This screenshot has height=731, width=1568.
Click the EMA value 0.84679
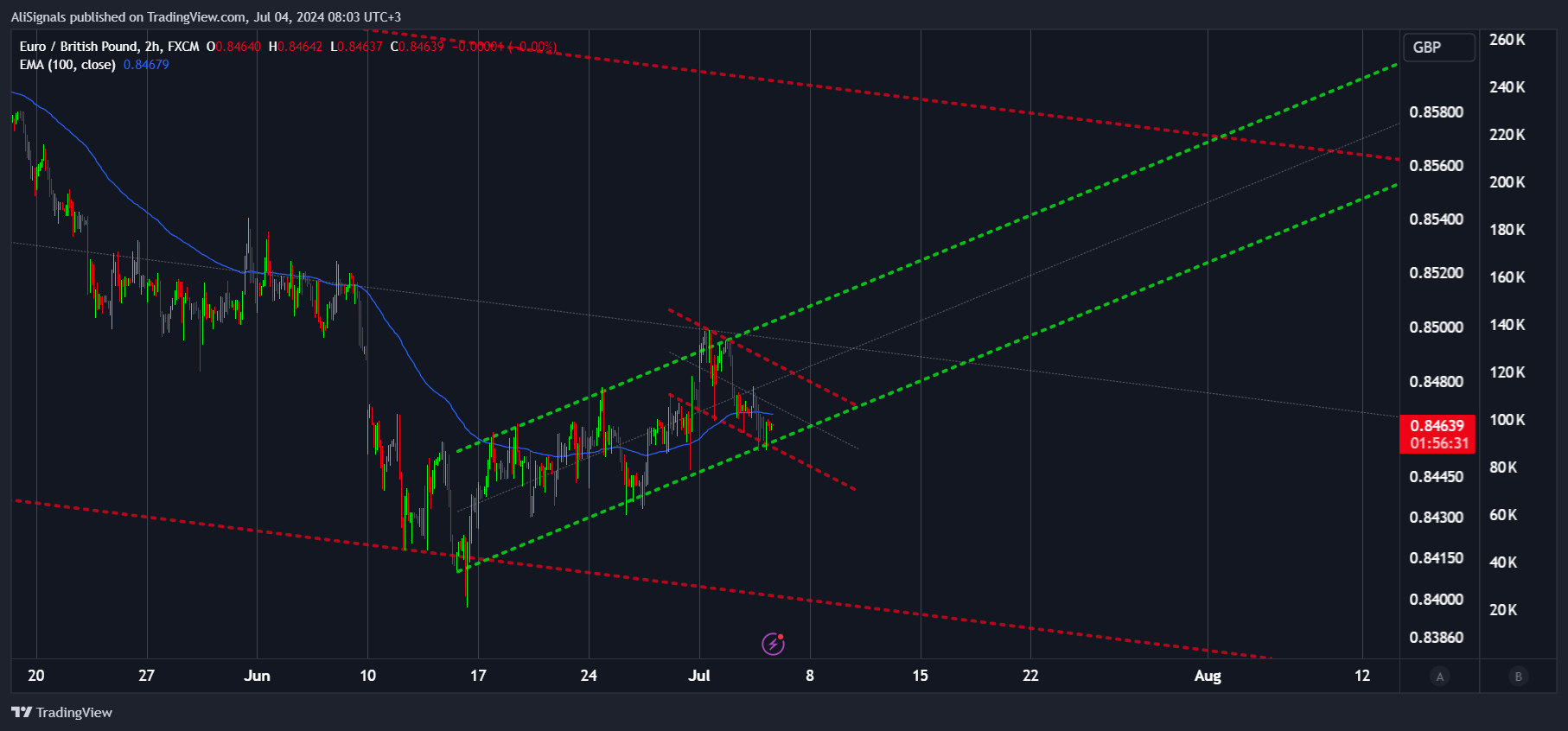coord(146,65)
